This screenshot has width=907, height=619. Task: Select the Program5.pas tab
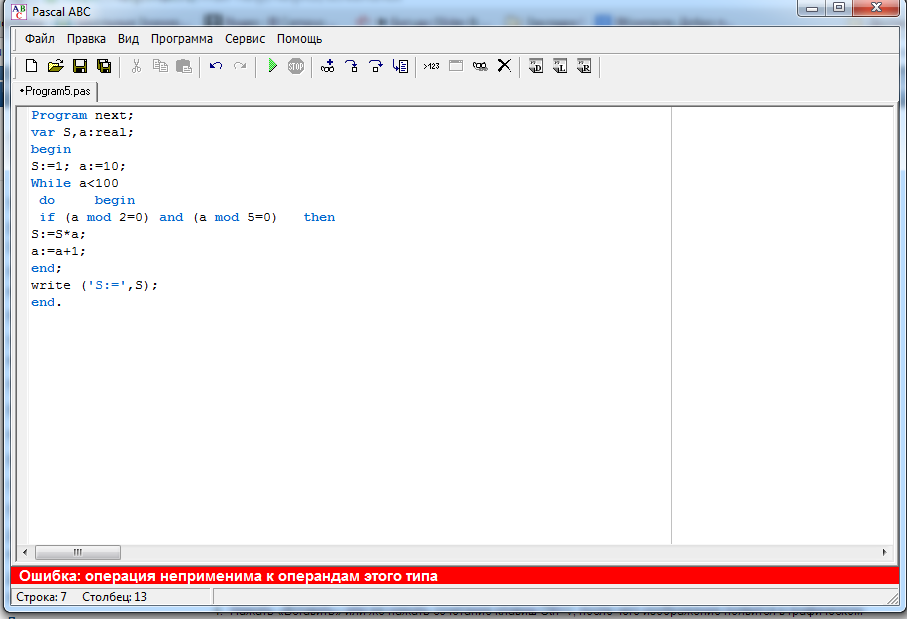tap(57, 91)
